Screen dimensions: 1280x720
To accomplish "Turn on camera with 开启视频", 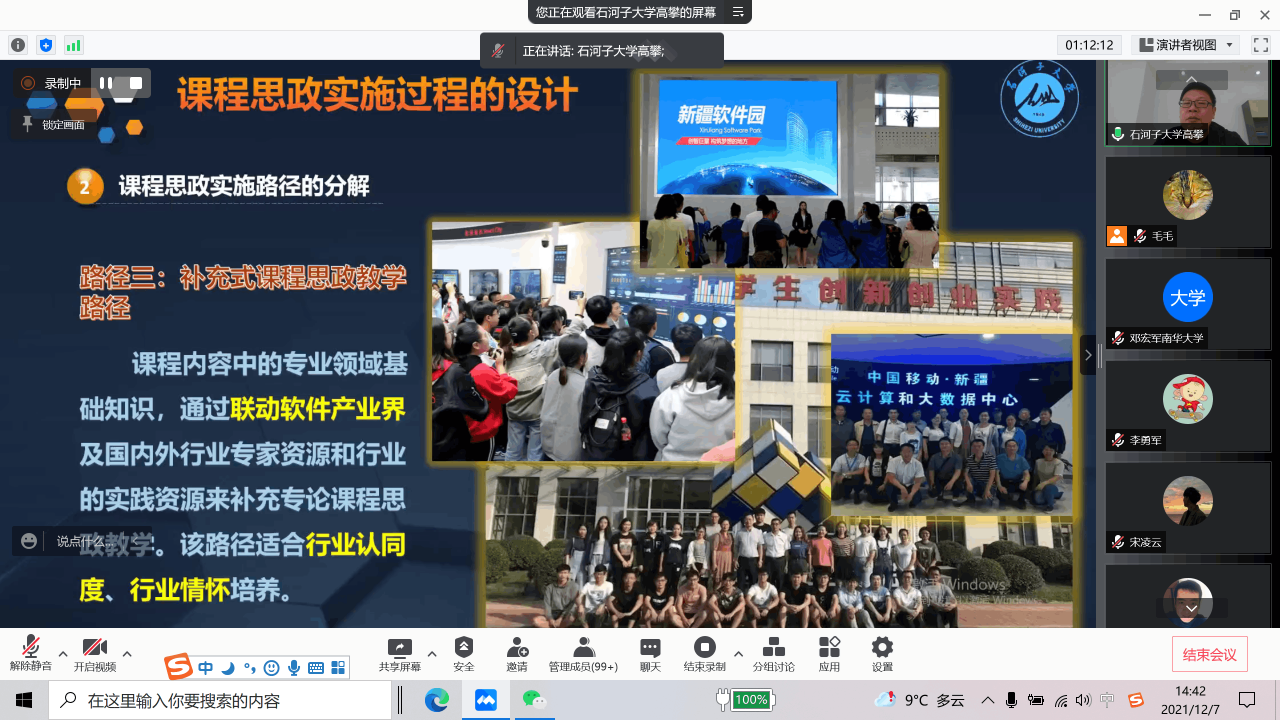I will coord(95,648).
